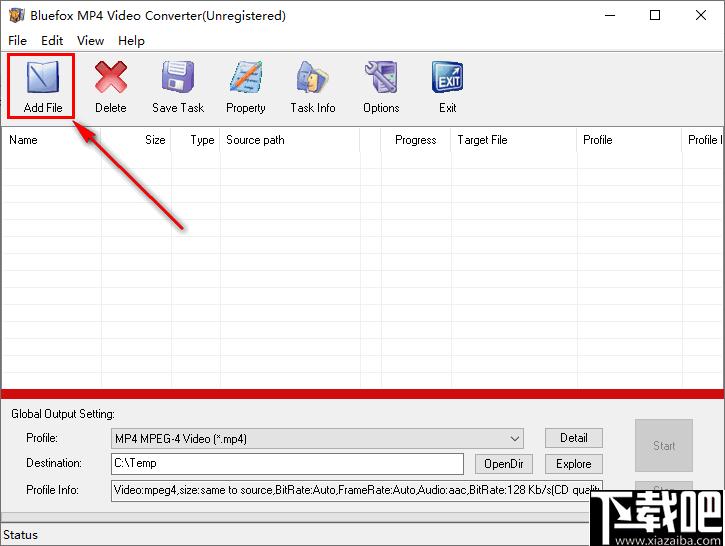Click the Target File column header

tap(511, 140)
